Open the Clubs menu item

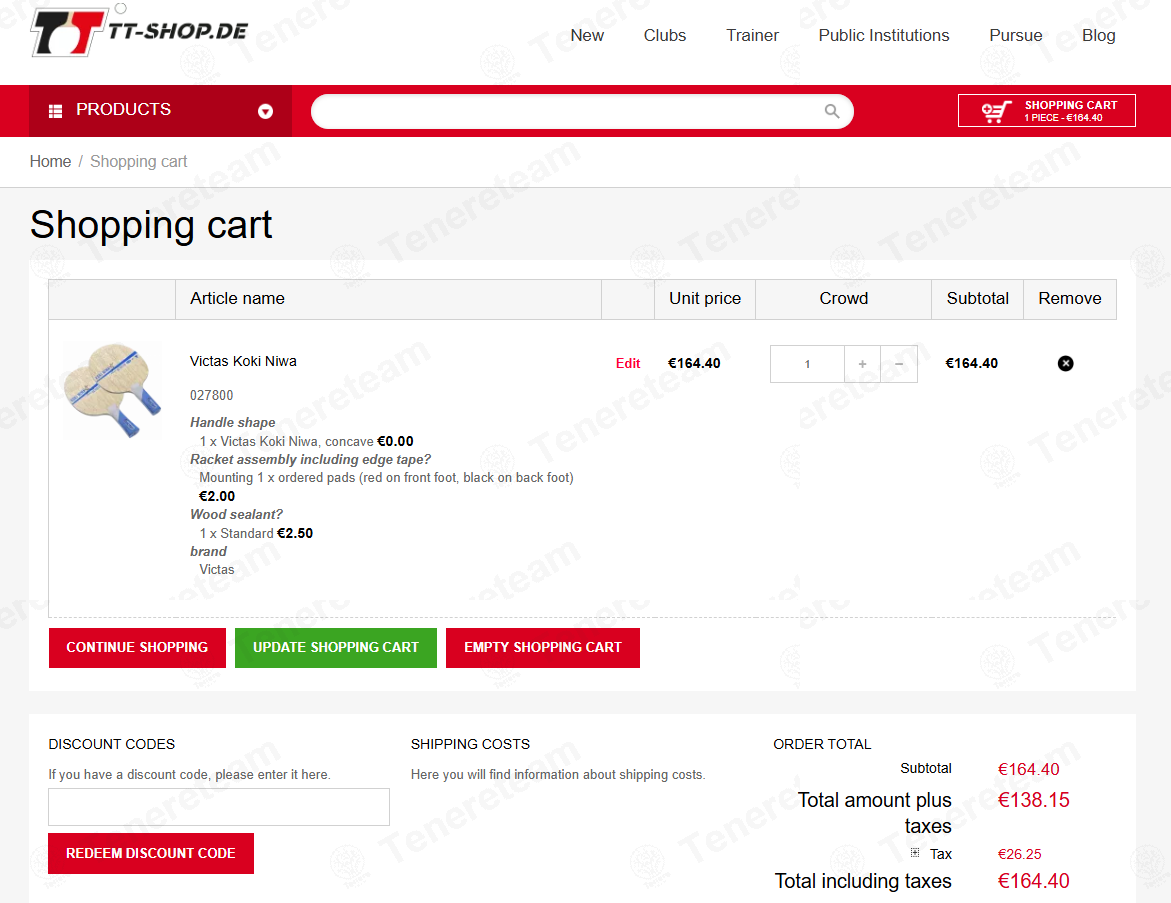point(665,35)
